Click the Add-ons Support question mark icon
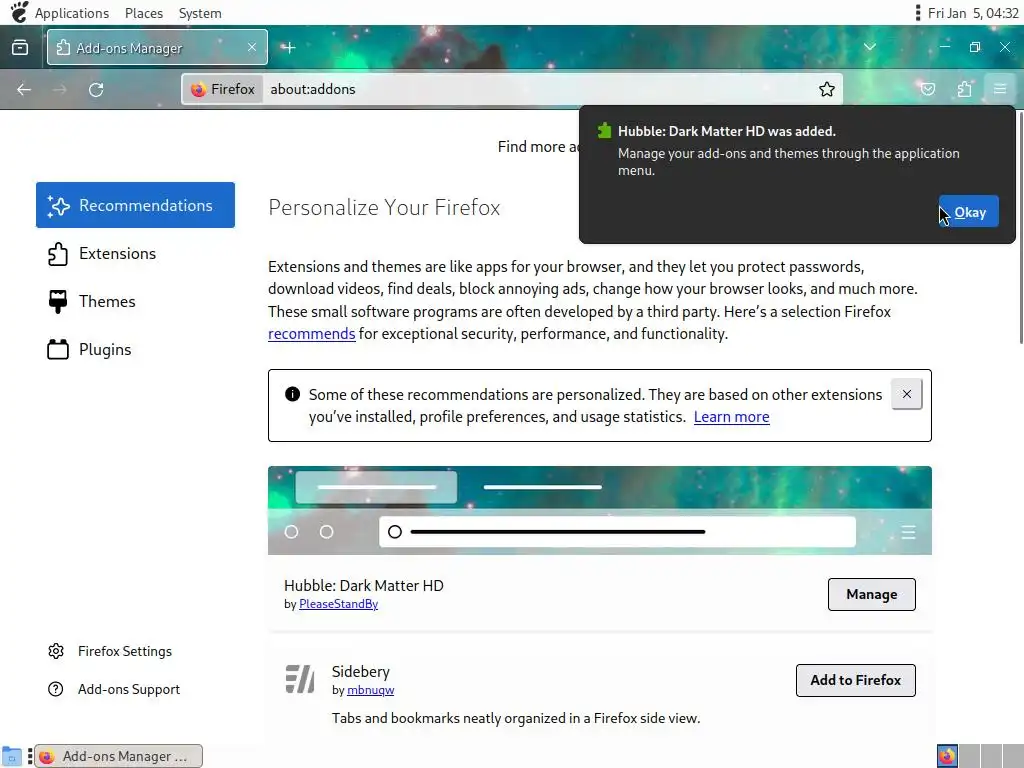Viewport: 1024px width, 768px height. [x=56, y=689]
